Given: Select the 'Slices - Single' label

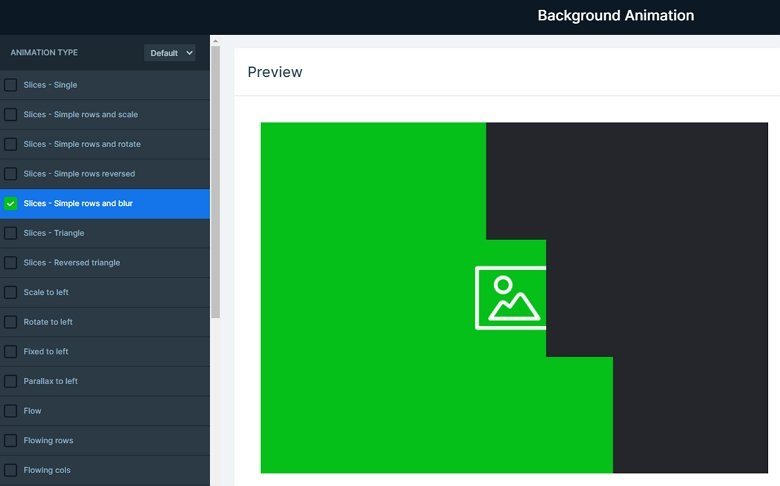Looking at the screenshot, I should click(x=50, y=85).
